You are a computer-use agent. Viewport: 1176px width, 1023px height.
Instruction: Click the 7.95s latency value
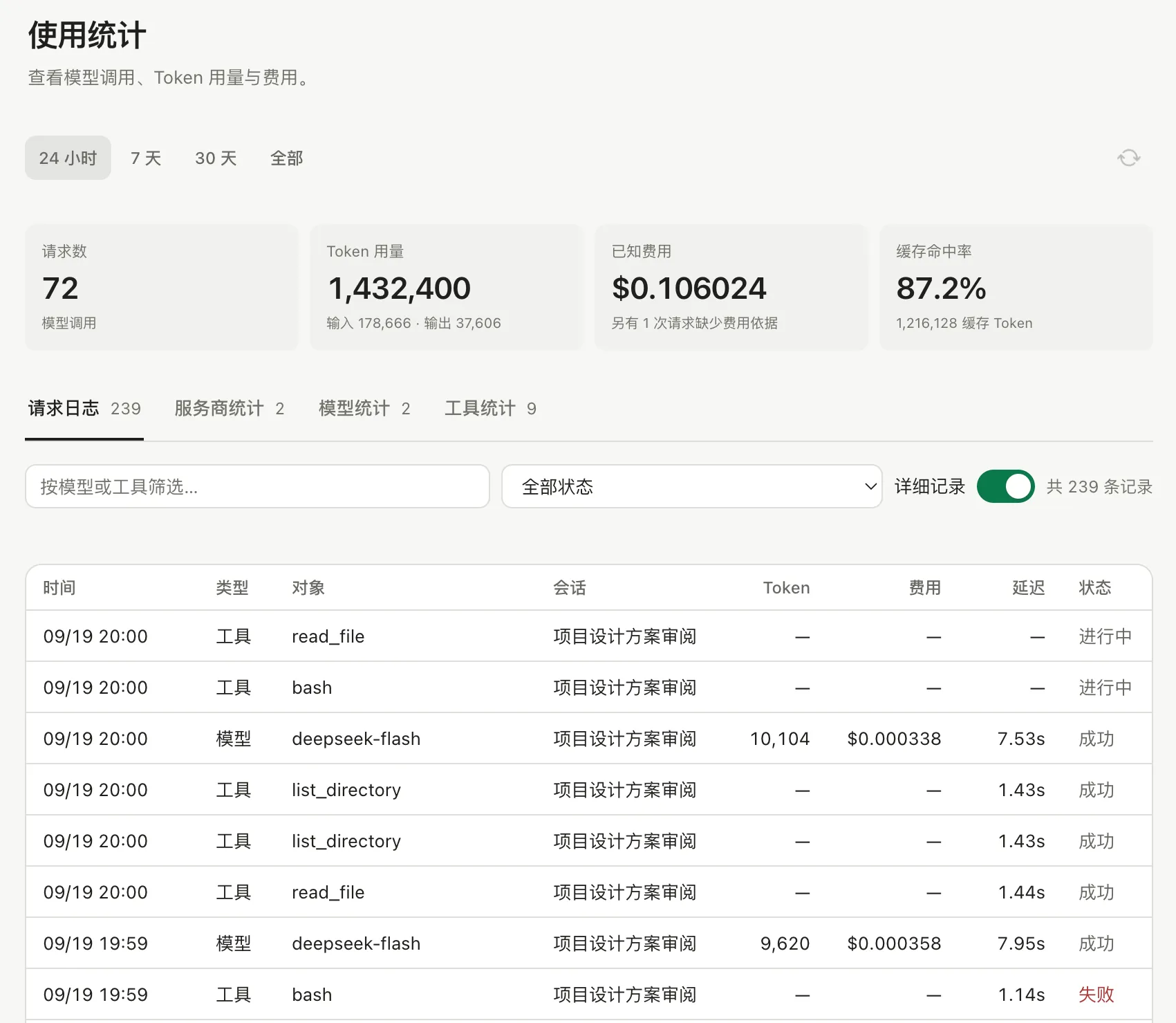point(1021,943)
